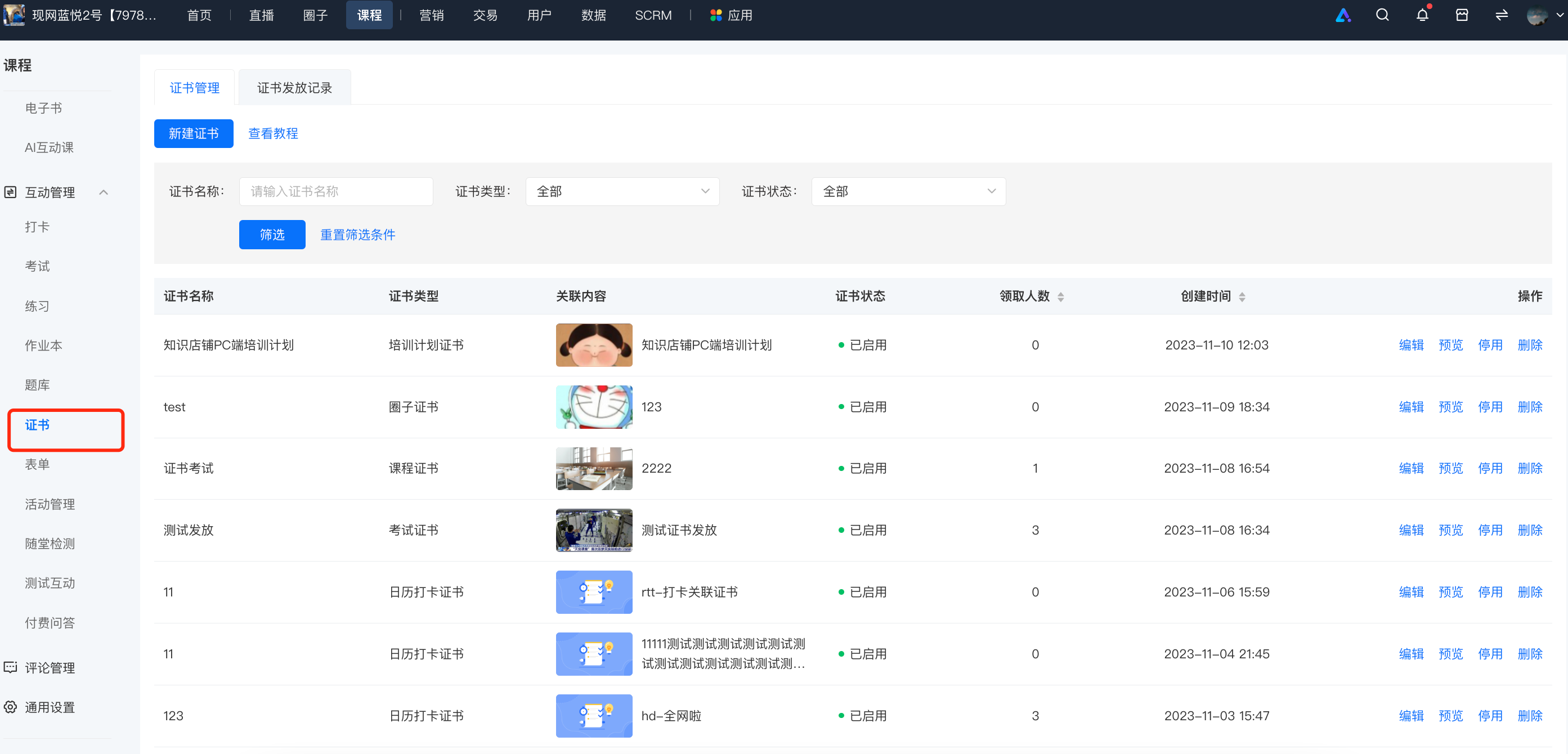The width and height of the screenshot is (1568, 754).
Task: Open the 证书类型 dropdown
Action: tap(622, 192)
